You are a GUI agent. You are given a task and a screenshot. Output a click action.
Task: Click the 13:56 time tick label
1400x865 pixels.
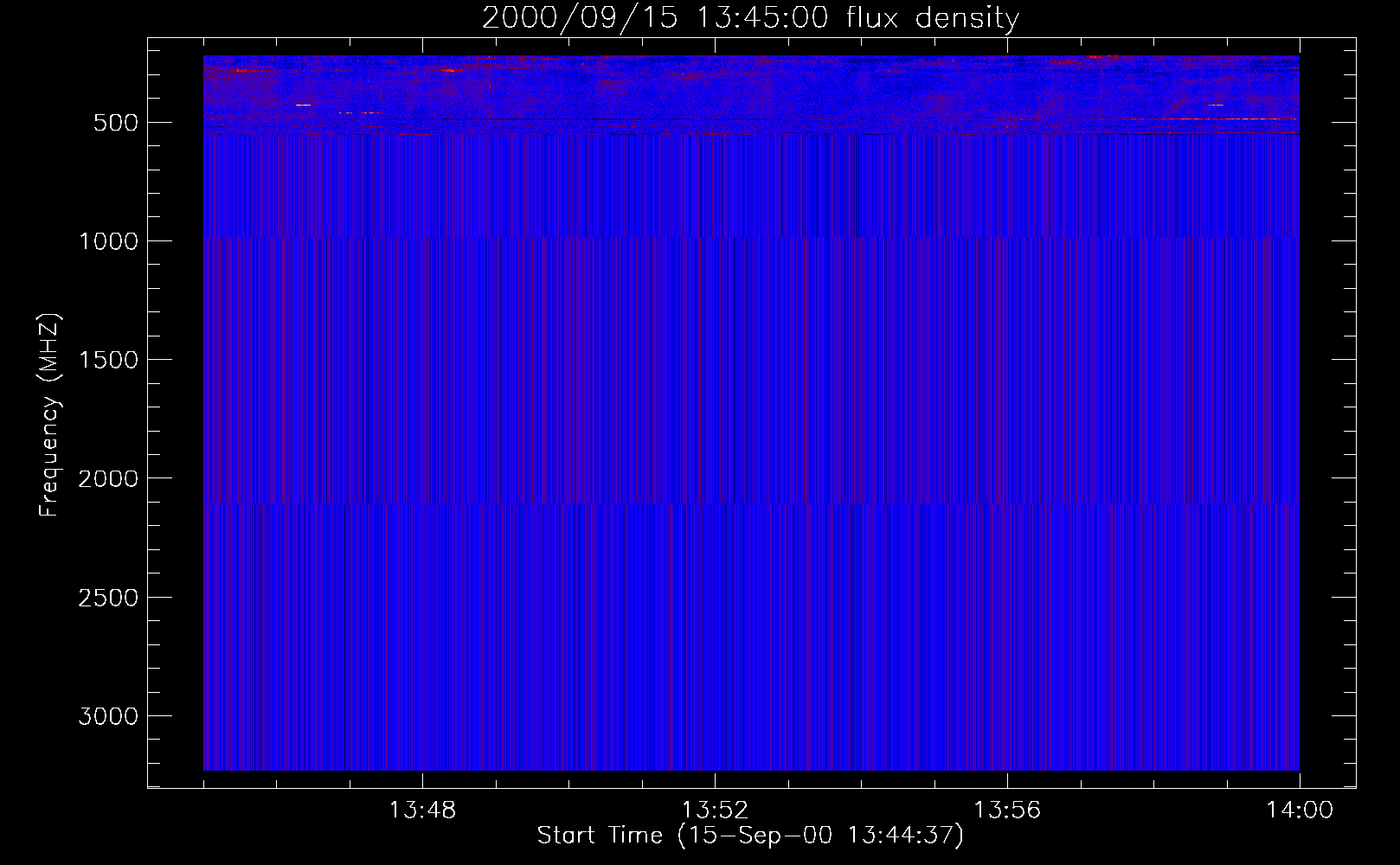1007,811
